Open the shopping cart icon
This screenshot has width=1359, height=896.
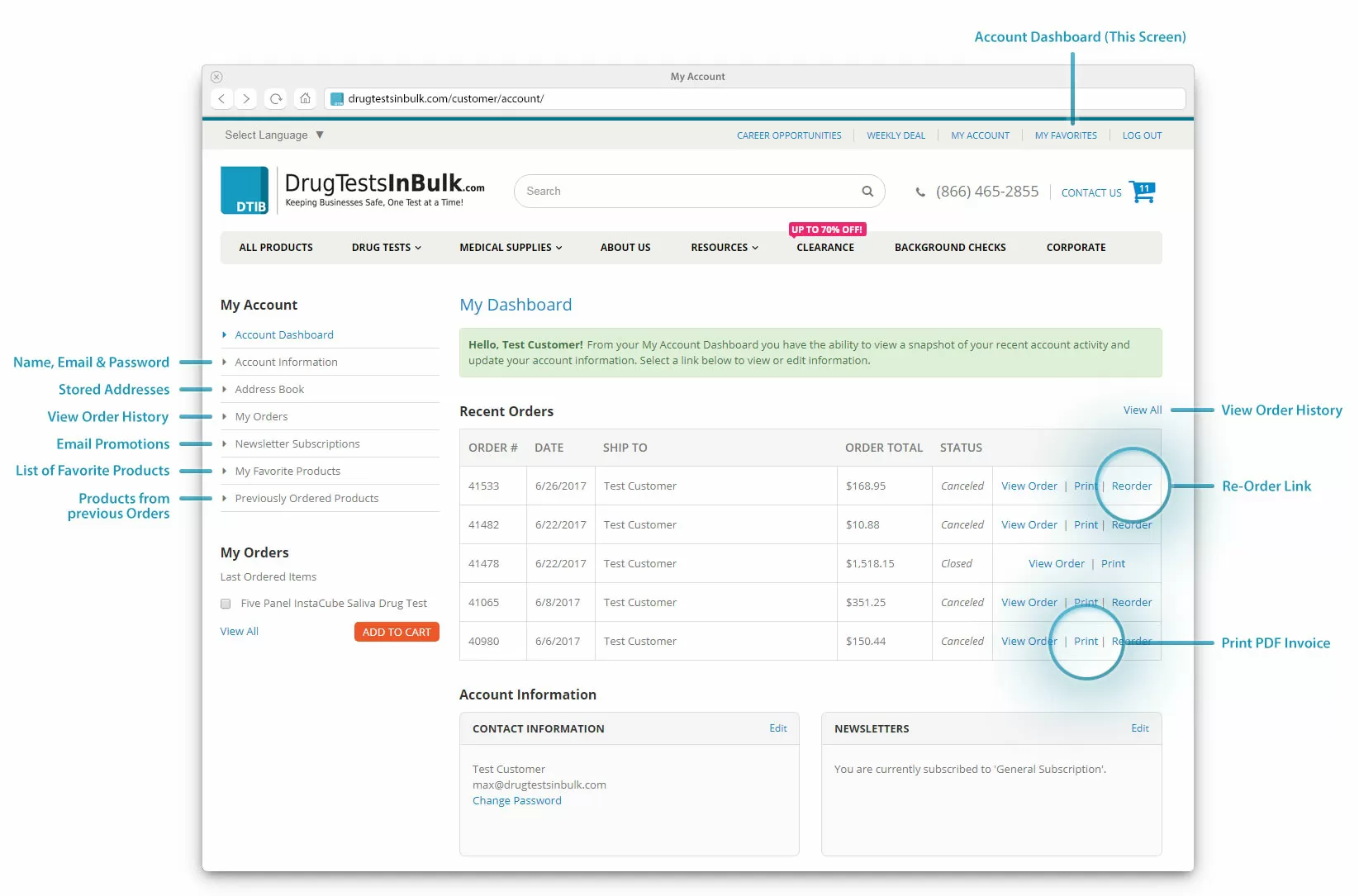pyautogui.click(x=1143, y=192)
